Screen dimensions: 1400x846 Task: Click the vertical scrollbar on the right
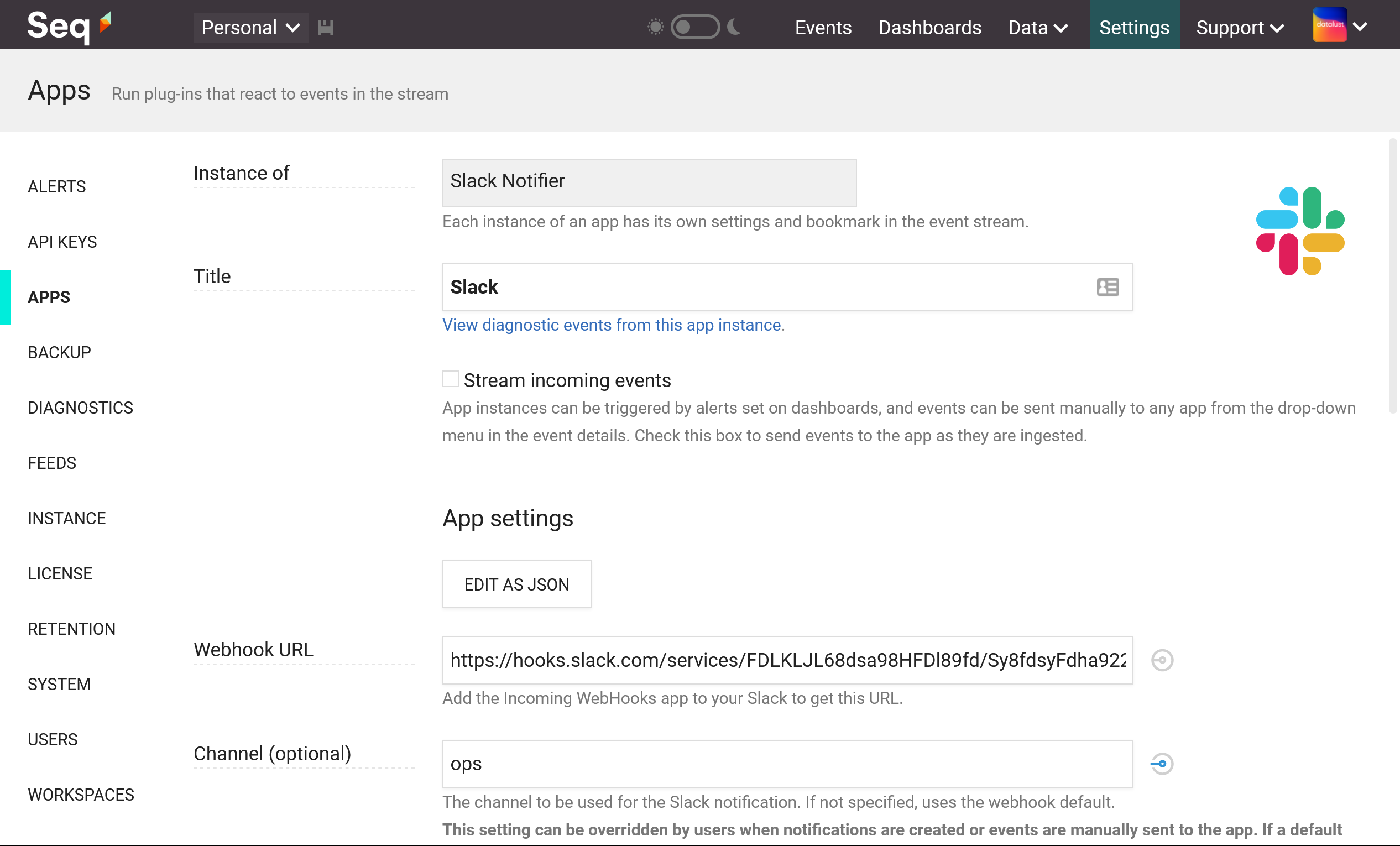pyautogui.click(x=1392, y=275)
